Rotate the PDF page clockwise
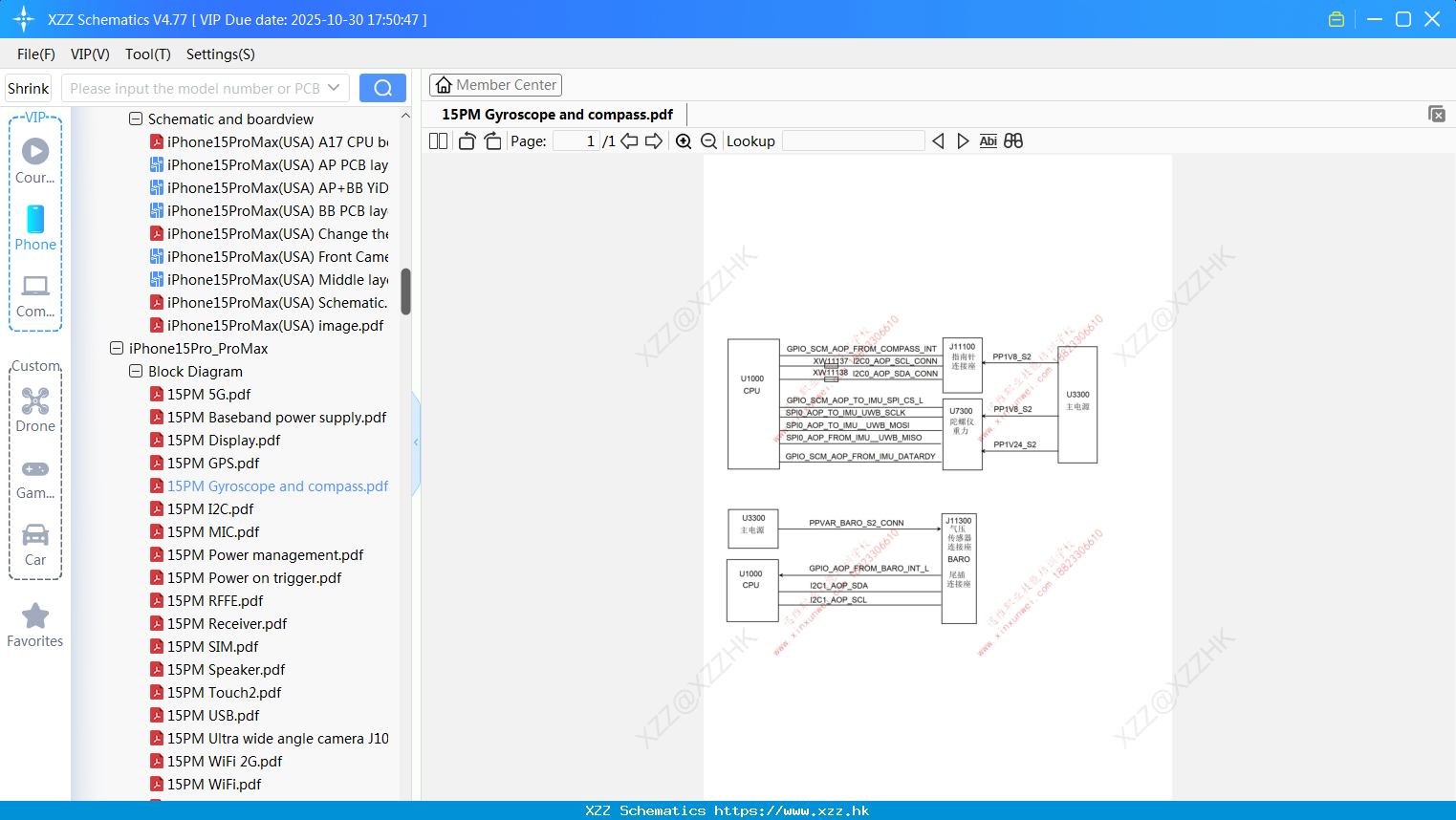The height and width of the screenshot is (820, 1456). [492, 141]
